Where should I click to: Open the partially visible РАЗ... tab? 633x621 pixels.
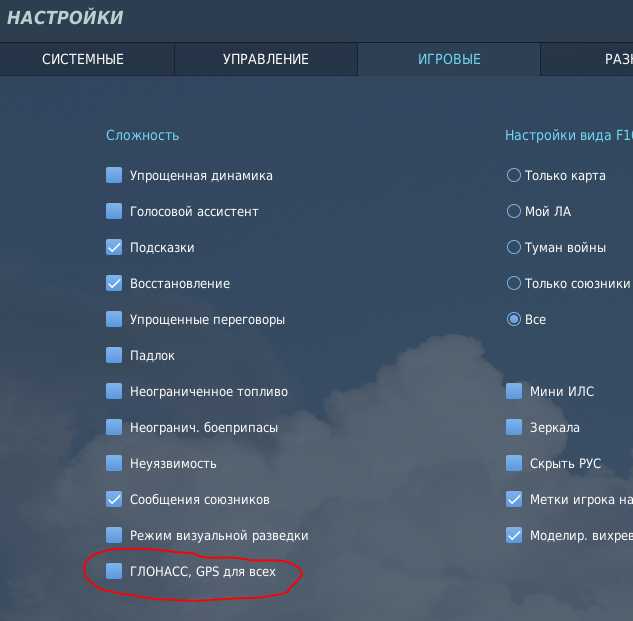(x=587, y=59)
